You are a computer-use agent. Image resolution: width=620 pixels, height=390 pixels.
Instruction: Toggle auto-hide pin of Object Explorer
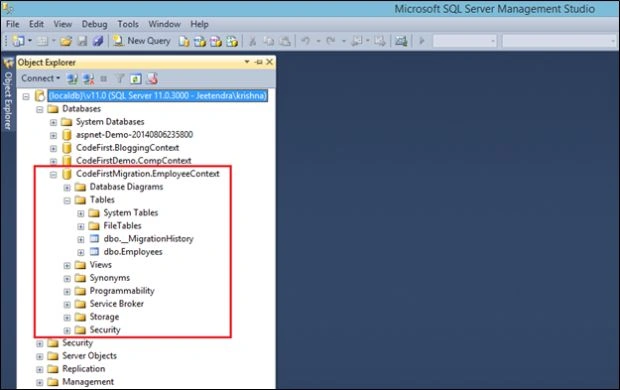(259, 62)
